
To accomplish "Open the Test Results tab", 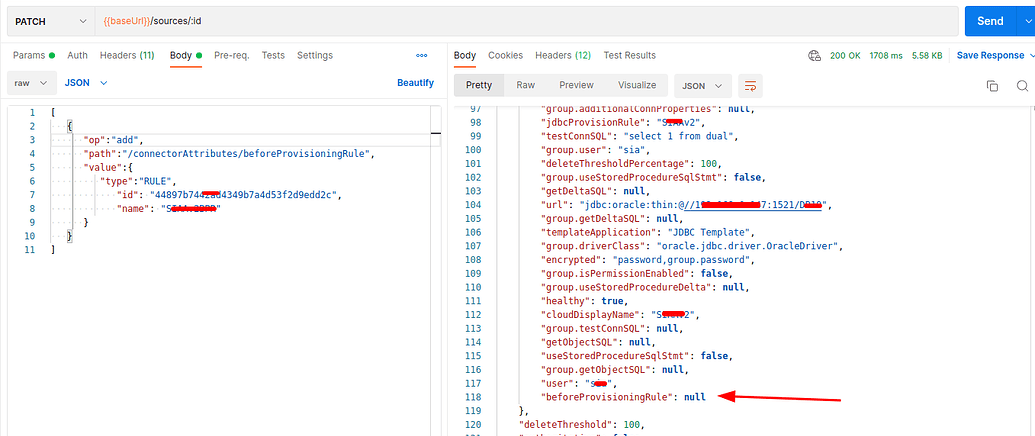I will click(x=629, y=56).
